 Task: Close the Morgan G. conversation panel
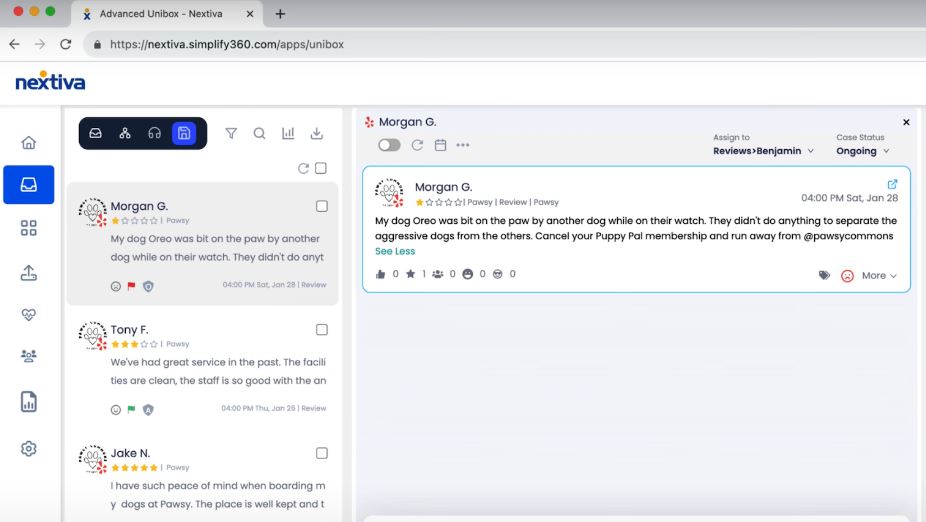tap(906, 122)
